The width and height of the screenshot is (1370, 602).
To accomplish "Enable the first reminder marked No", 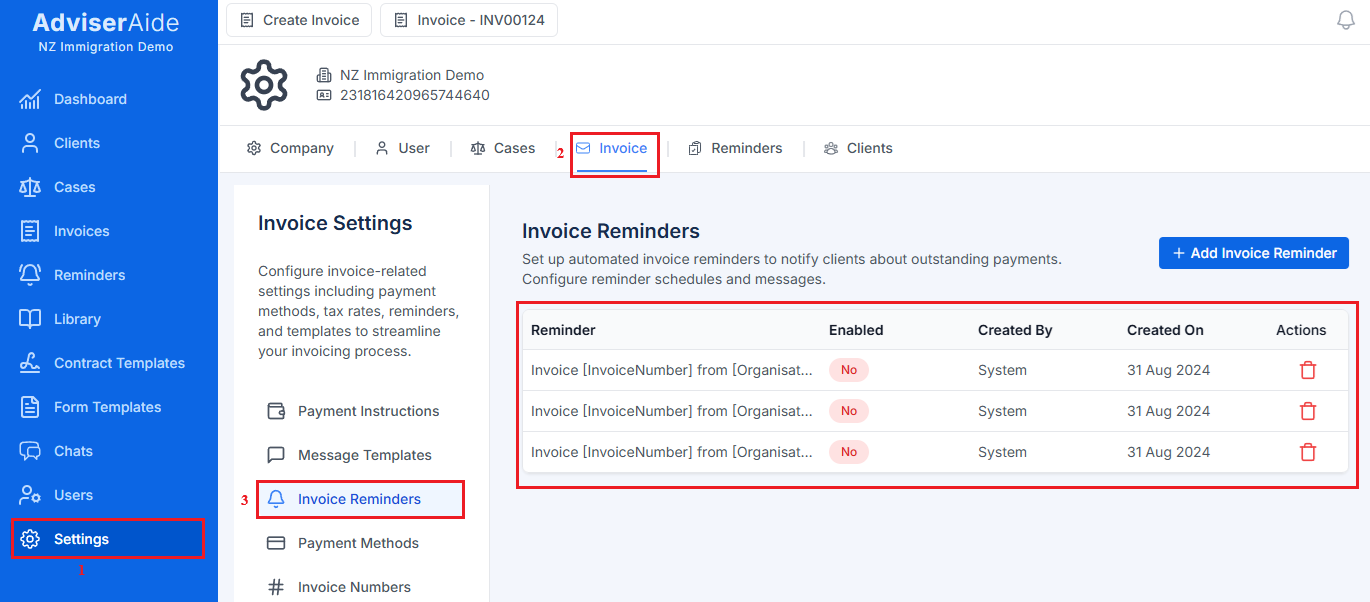I will click(848, 369).
